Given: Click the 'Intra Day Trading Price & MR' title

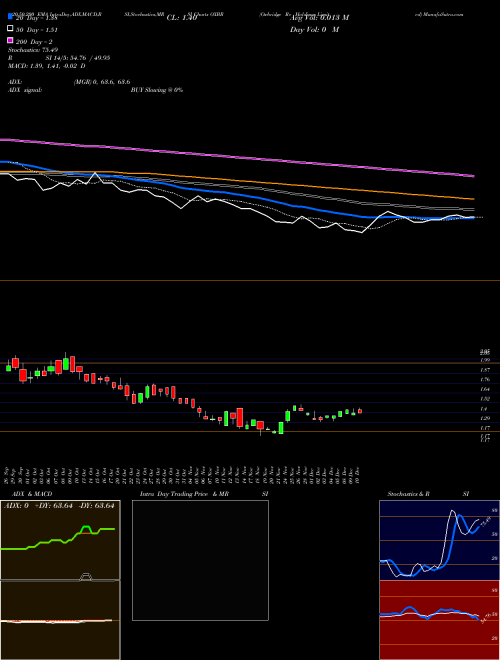Looking at the screenshot, I should pyautogui.click(x=184, y=494).
